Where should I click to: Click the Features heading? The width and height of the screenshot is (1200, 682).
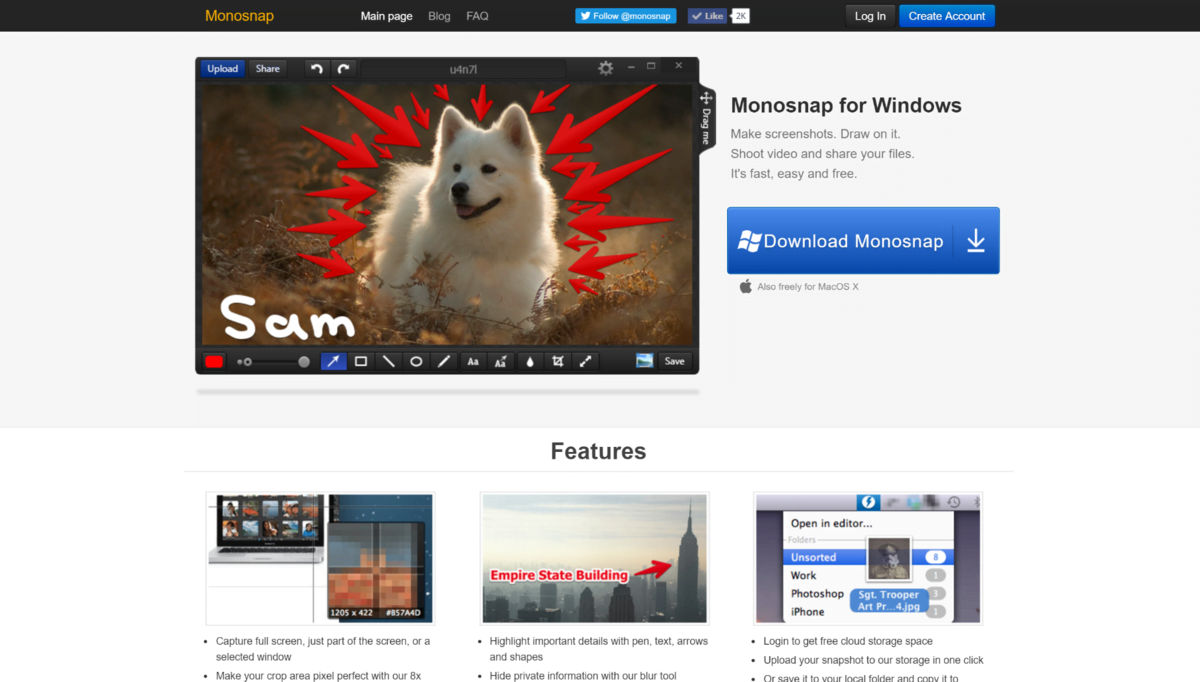tap(598, 451)
